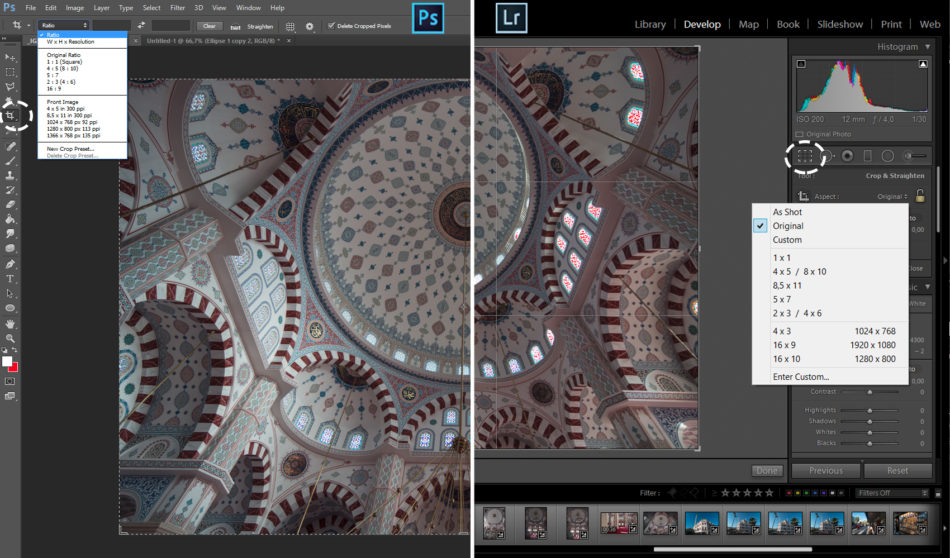Toggle the Original Photo histogram checkbox
950x558 pixels.
pyautogui.click(x=800, y=133)
